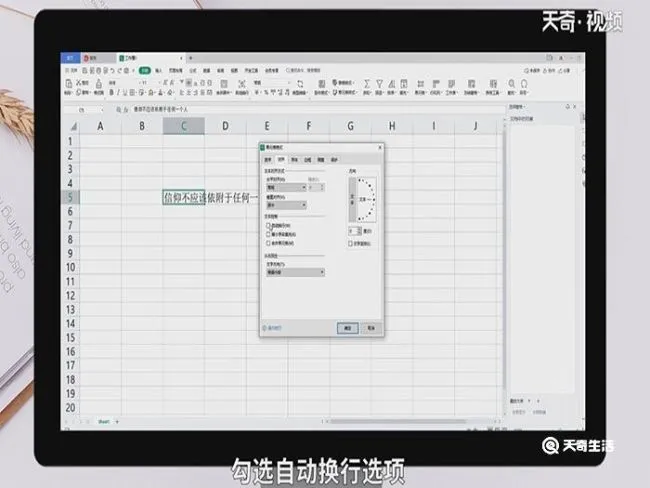Screen dimensions: 650x488
Task: Open the Formulas ribbon tab
Action: [193, 70]
